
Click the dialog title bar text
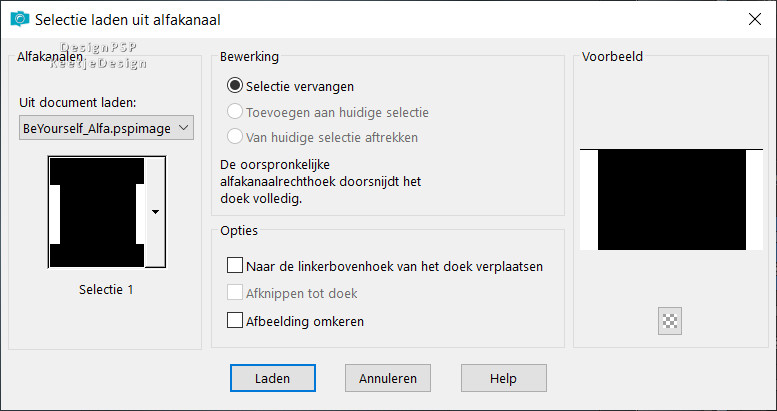click(128, 19)
